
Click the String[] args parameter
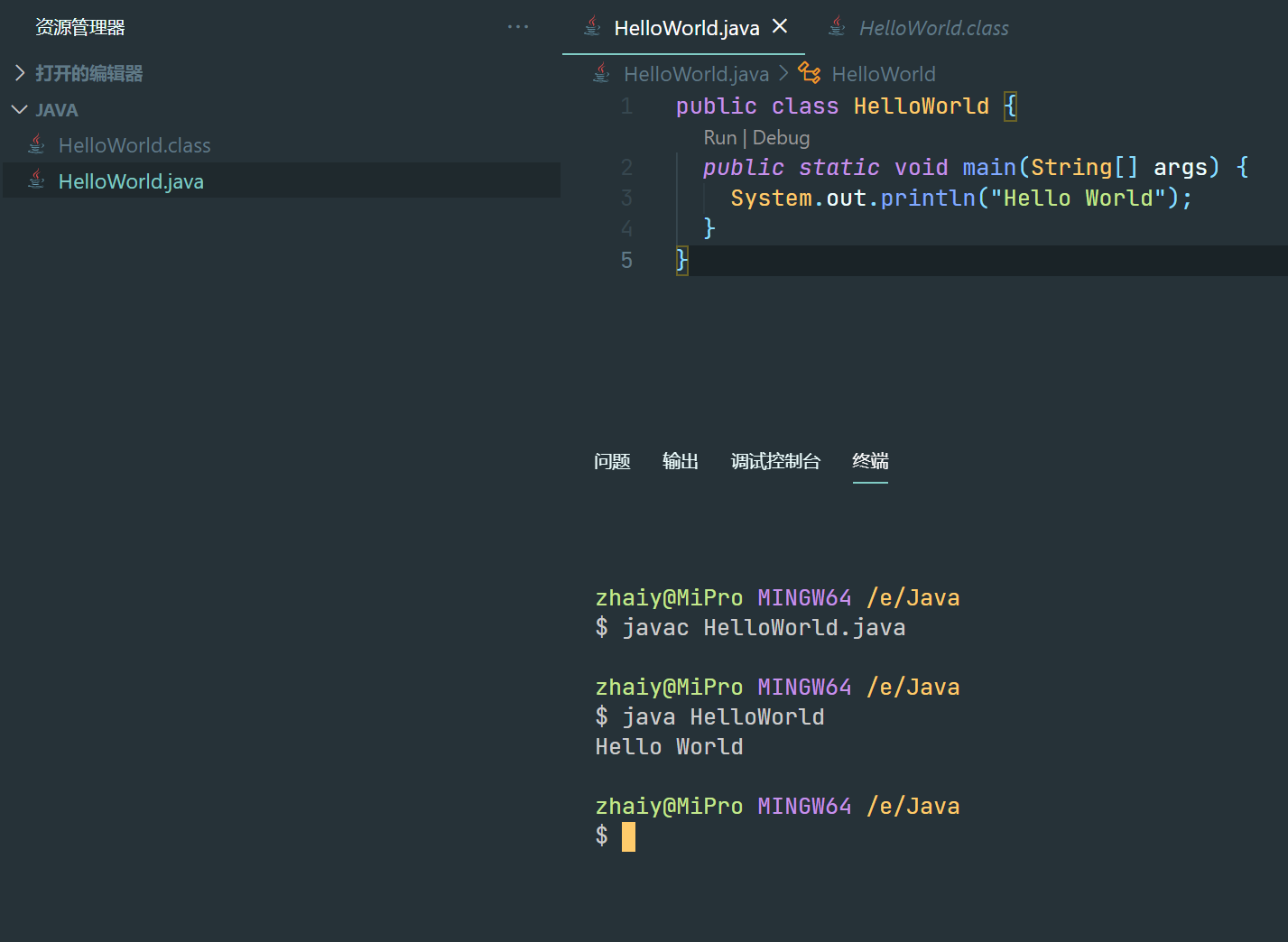pos(1119,167)
